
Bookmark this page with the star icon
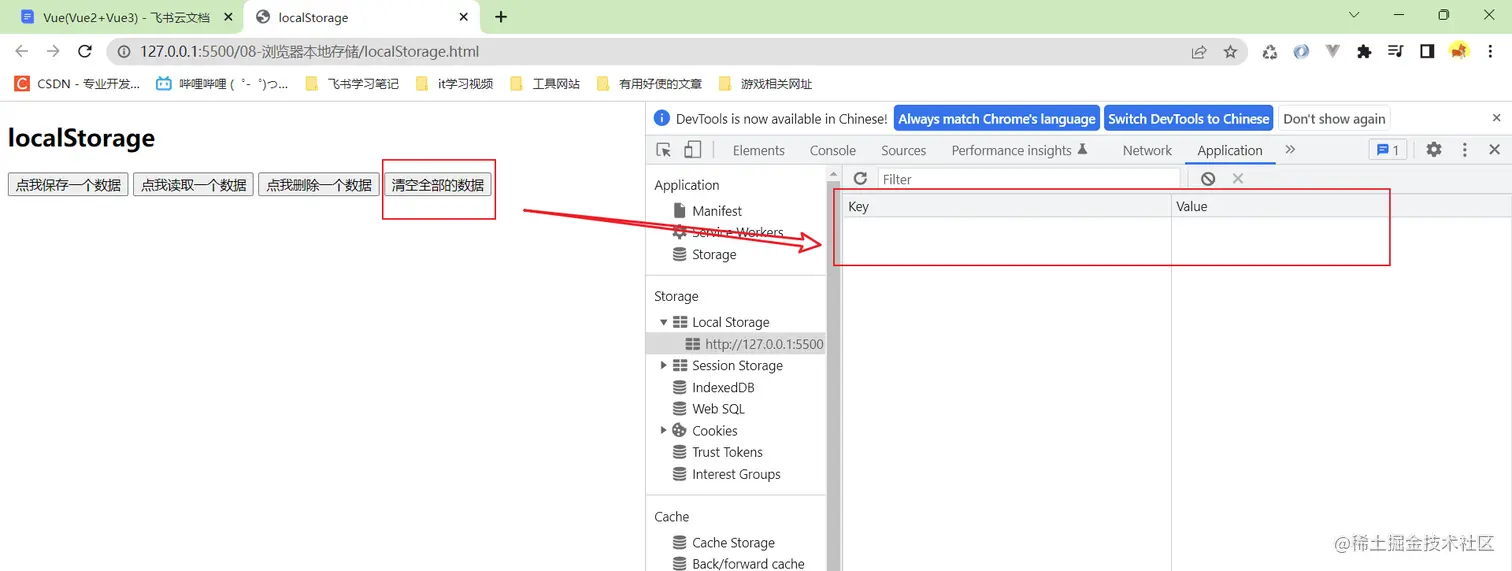click(x=1230, y=52)
